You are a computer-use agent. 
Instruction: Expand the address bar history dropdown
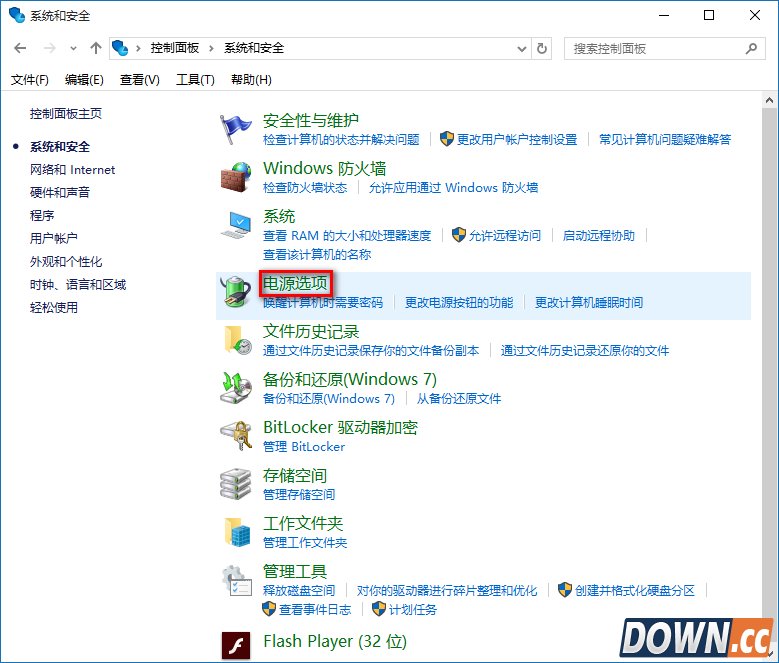tap(522, 49)
